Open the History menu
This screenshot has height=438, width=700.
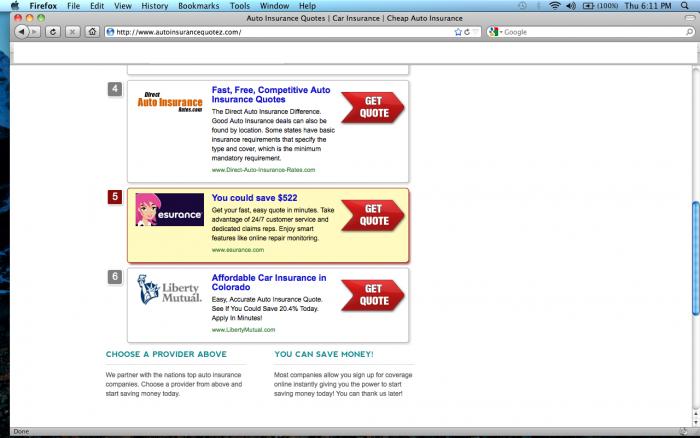[154, 6]
